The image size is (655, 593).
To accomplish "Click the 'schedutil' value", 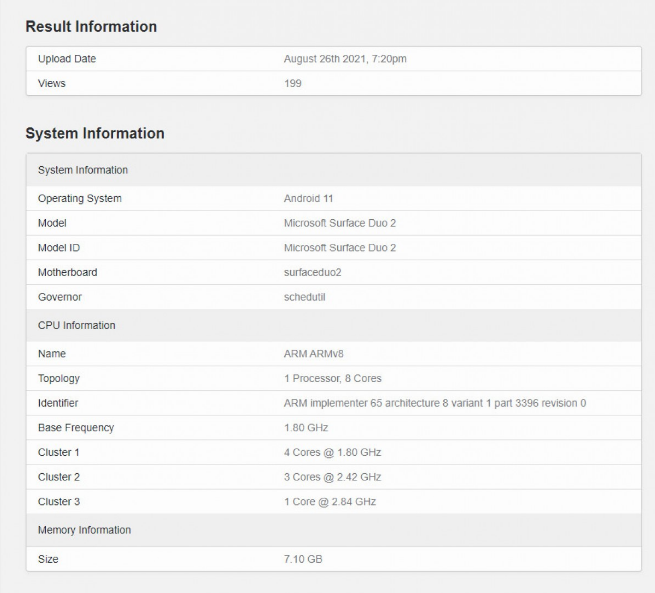I will click(x=305, y=297).
